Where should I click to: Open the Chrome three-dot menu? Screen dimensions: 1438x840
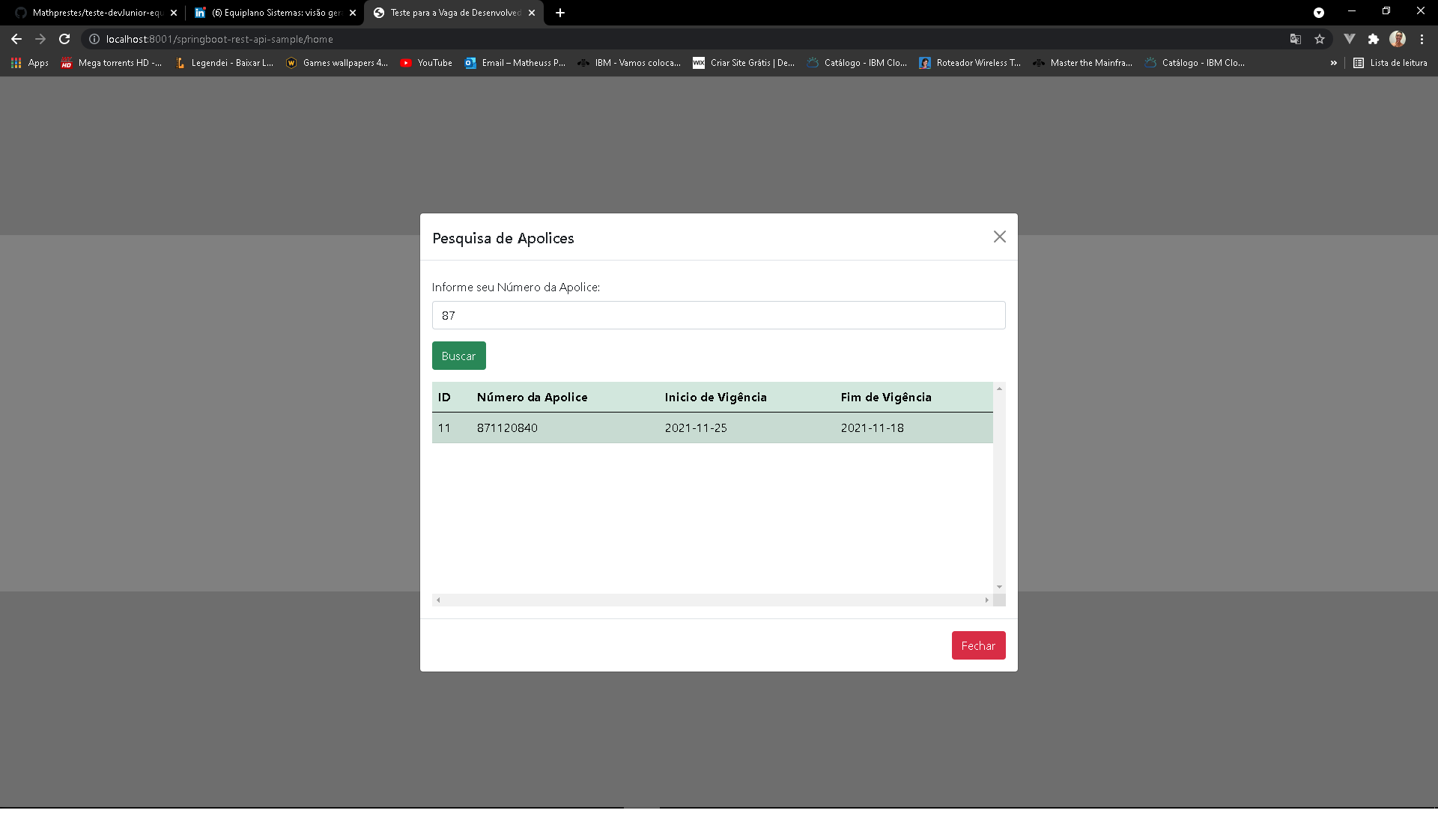pyautogui.click(x=1422, y=39)
